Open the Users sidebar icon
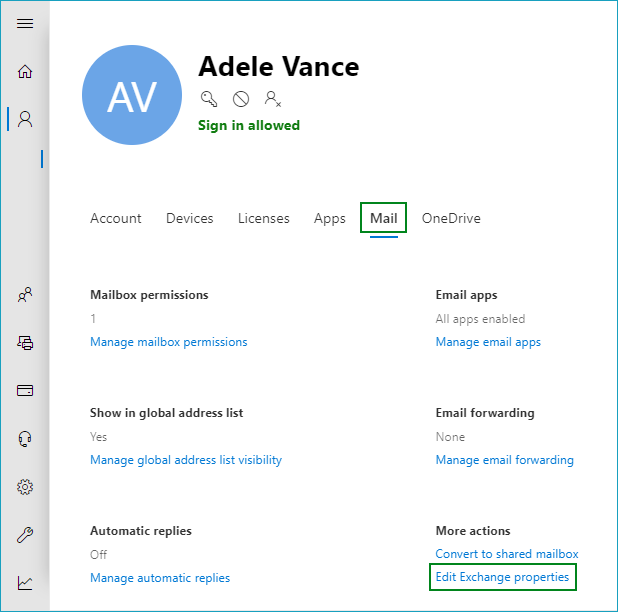The image size is (618, 612). pos(25,119)
